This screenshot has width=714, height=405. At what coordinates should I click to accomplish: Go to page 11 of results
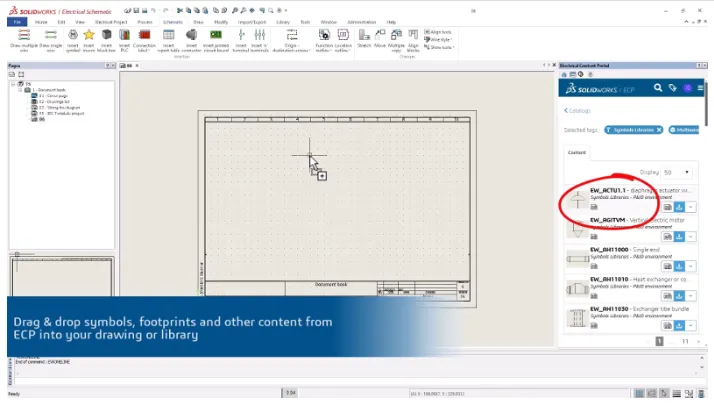685,341
